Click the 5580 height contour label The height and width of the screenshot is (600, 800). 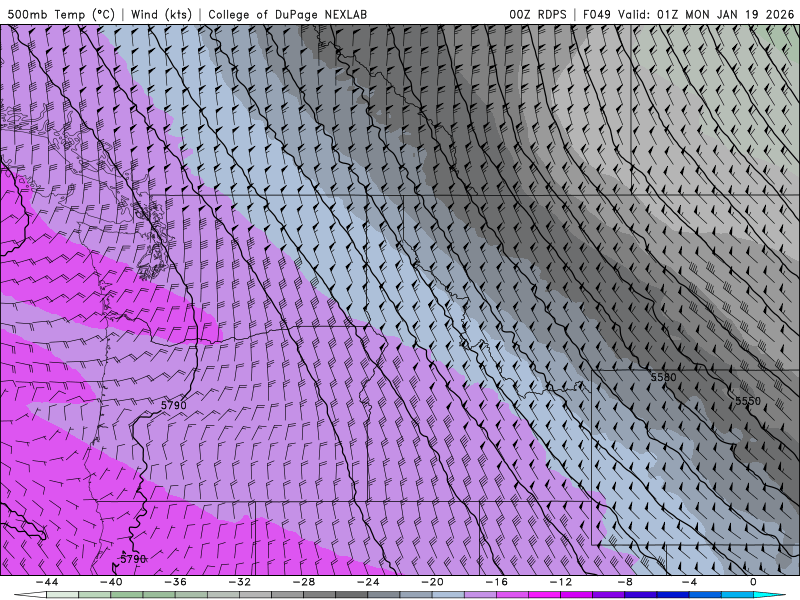[x=663, y=377]
